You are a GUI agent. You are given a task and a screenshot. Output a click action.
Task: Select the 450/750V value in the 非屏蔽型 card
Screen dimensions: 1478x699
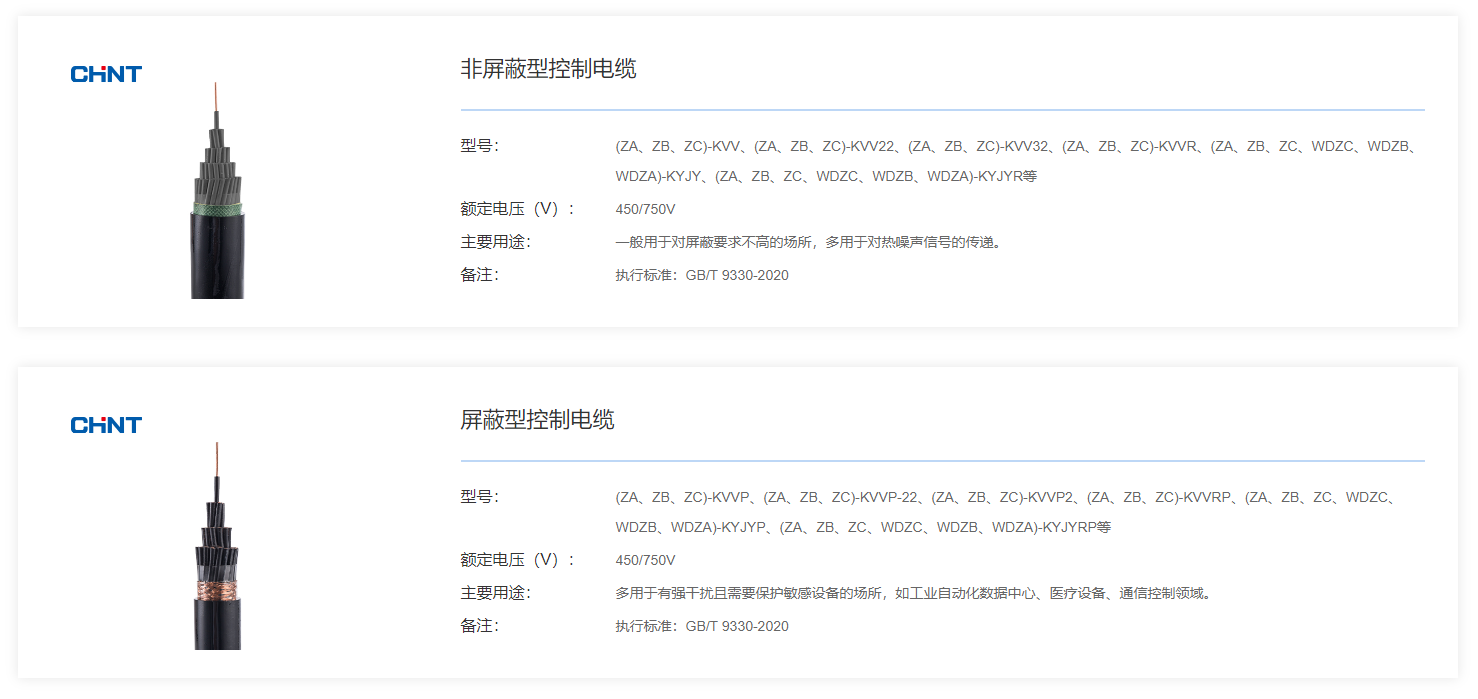coord(645,210)
